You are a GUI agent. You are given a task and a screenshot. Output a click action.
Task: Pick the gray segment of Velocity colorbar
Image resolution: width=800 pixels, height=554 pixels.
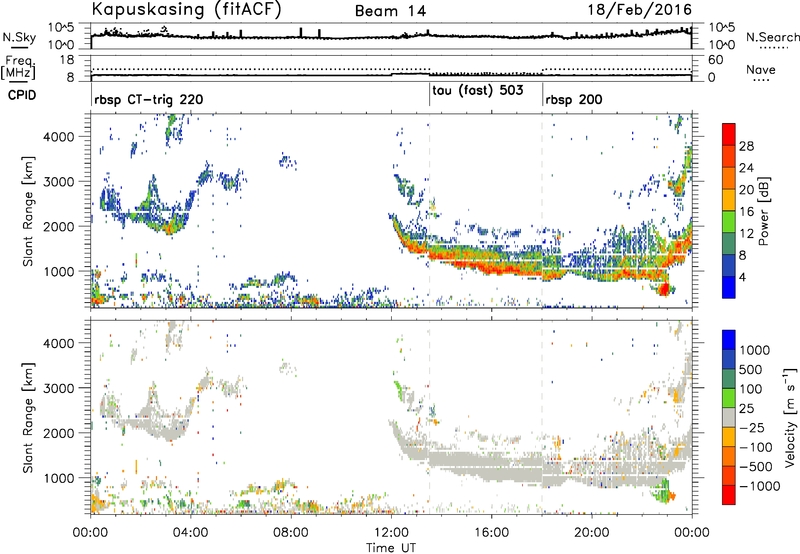pyautogui.click(x=729, y=417)
